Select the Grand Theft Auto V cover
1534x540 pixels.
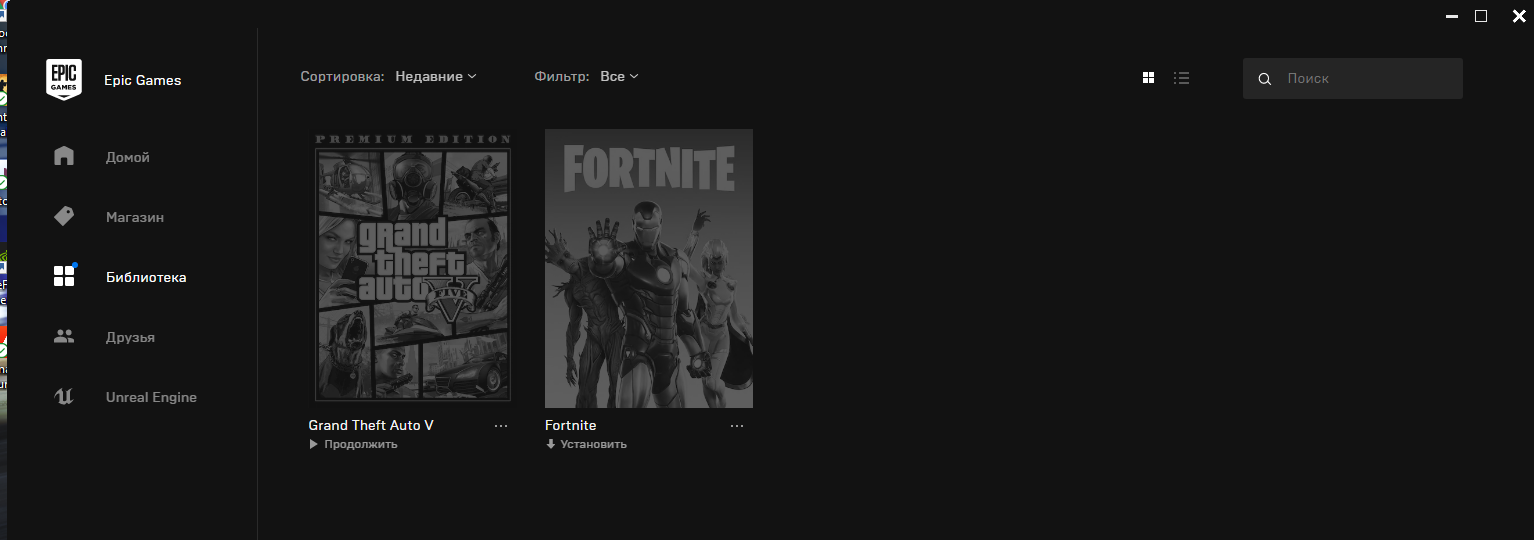pos(413,268)
